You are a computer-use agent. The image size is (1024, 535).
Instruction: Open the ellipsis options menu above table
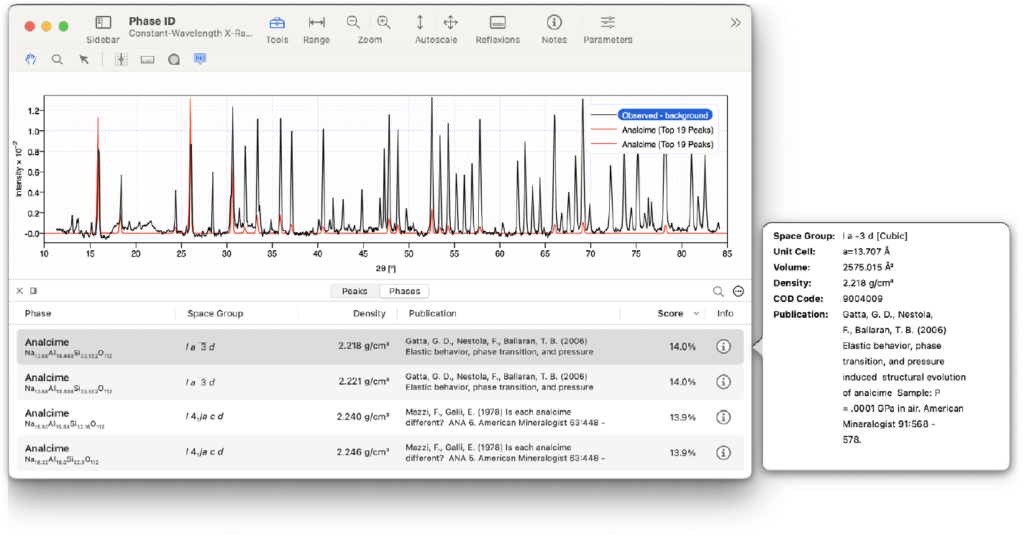(x=738, y=291)
